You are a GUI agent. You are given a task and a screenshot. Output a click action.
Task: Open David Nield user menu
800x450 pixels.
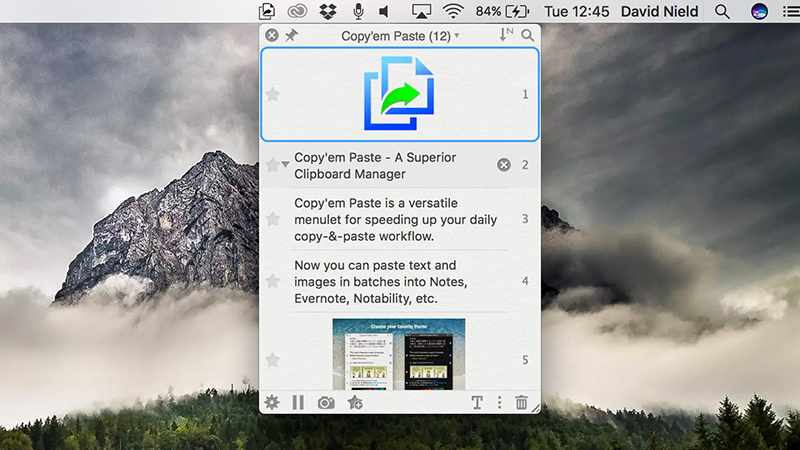pos(659,11)
